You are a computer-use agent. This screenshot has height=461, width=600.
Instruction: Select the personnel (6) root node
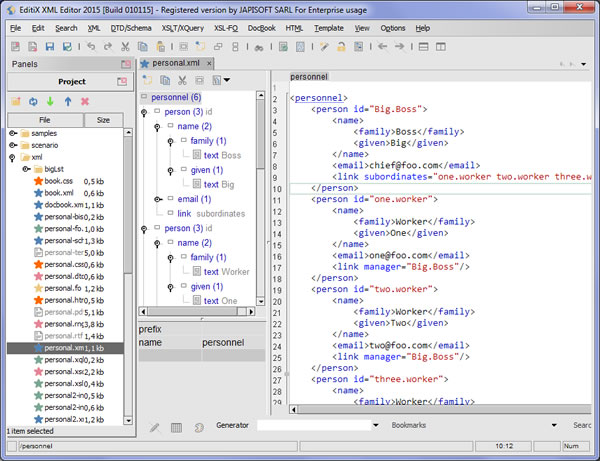coord(176,97)
